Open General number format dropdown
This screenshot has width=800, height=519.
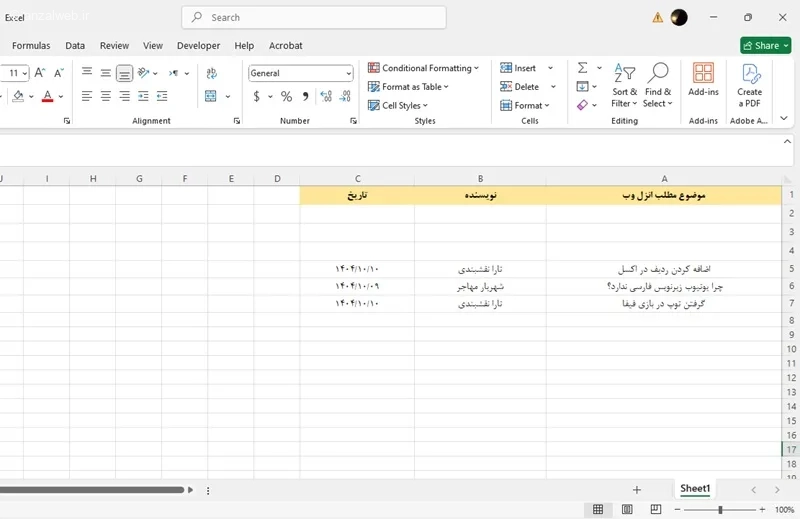pos(348,73)
